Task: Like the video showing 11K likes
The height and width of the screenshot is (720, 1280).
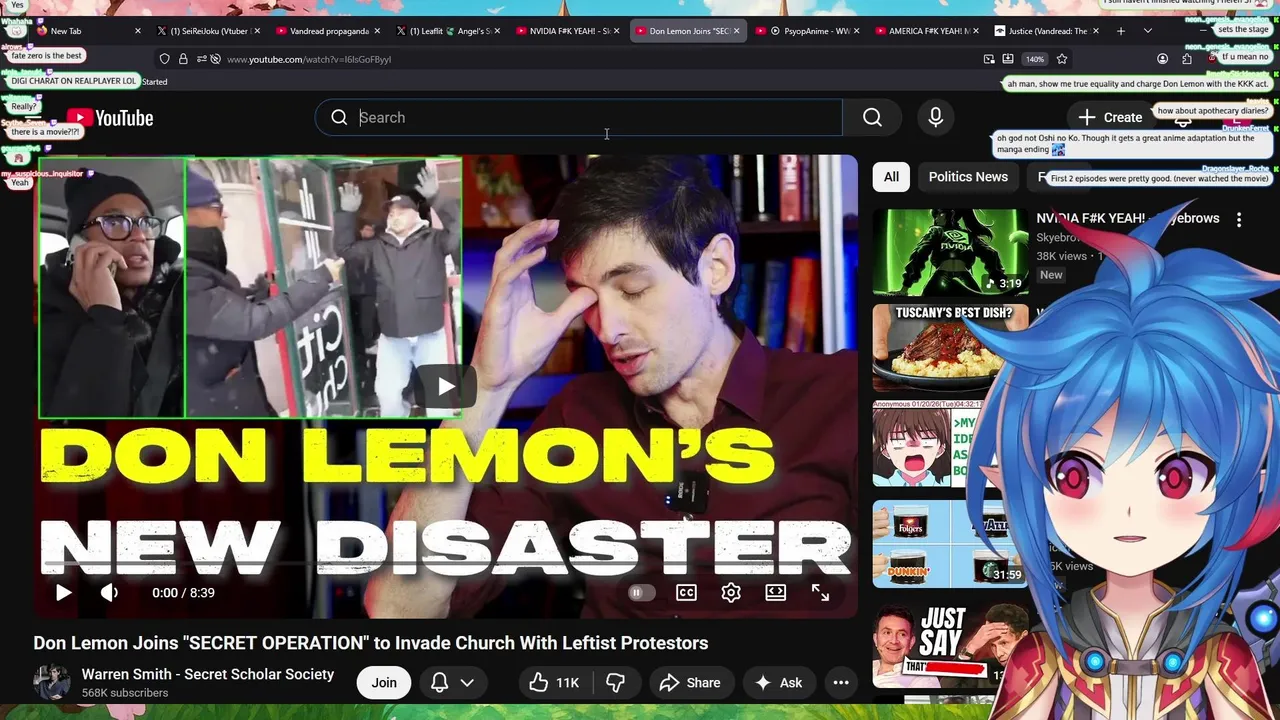Action: (x=555, y=682)
